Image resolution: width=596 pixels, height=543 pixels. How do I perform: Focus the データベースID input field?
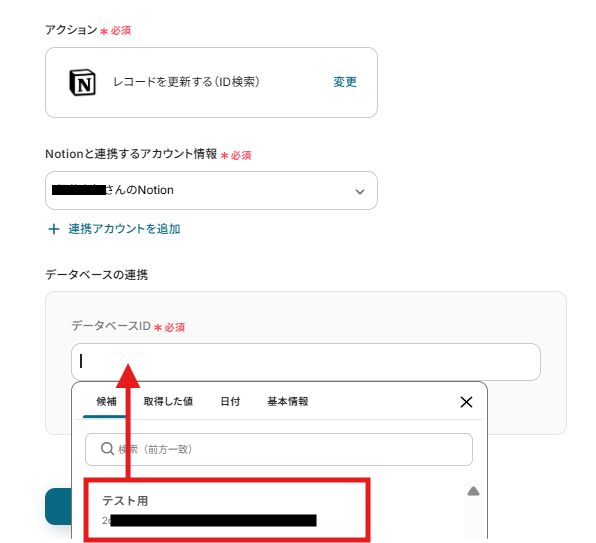[x=306, y=362]
